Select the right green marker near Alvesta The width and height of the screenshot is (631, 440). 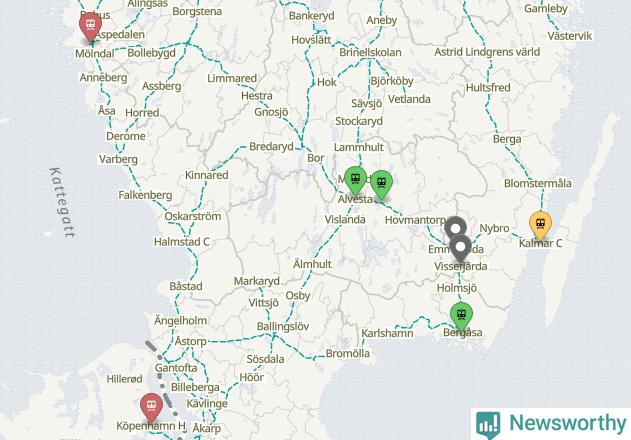click(381, 184)
